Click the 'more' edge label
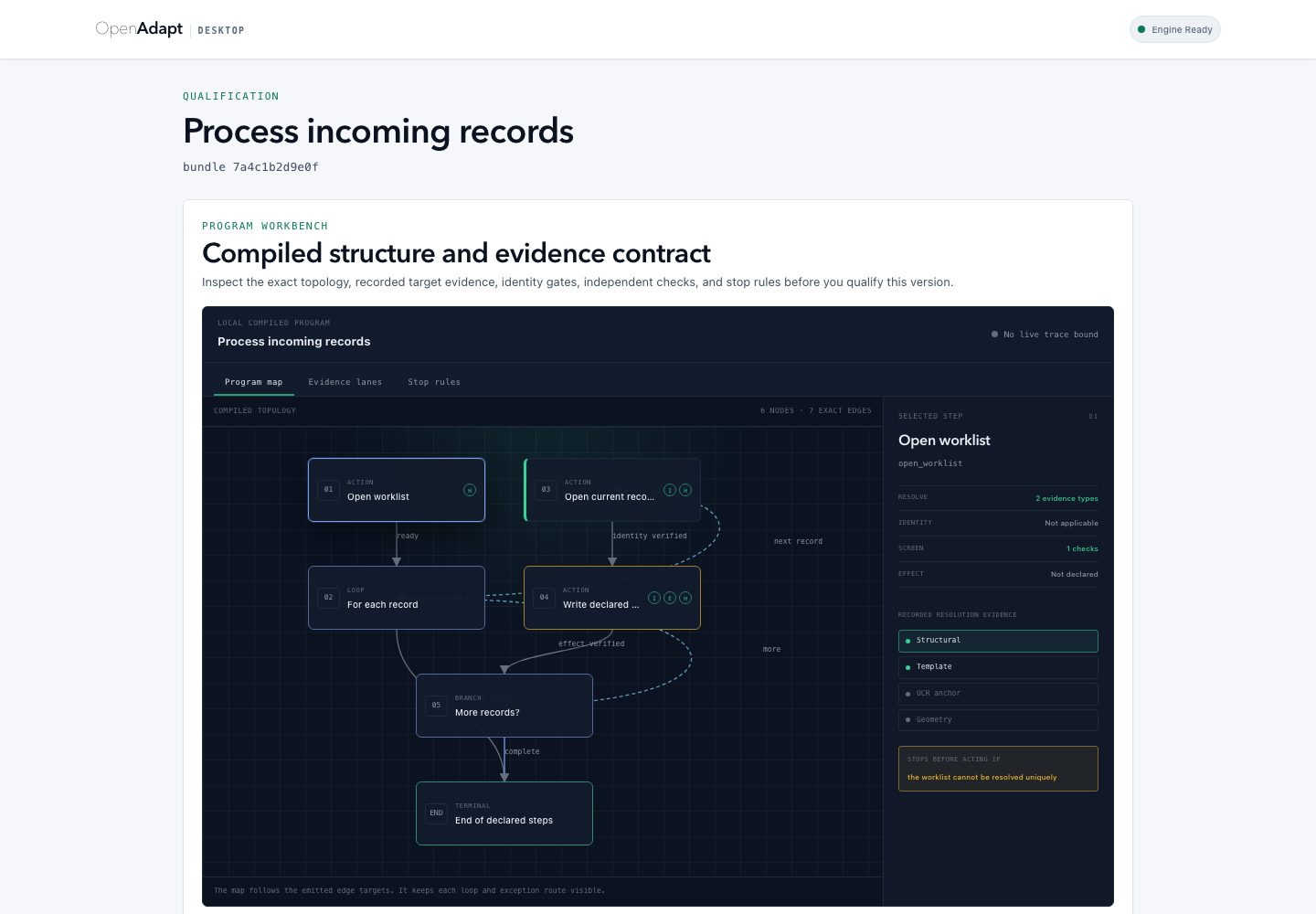The image size is (1316, 914). [771, 650]
